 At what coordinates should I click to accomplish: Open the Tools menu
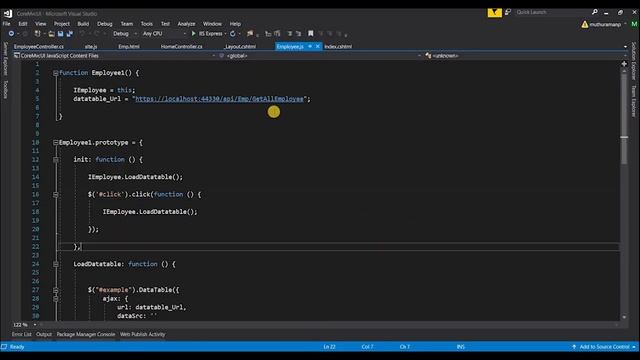tap(147, 24)
